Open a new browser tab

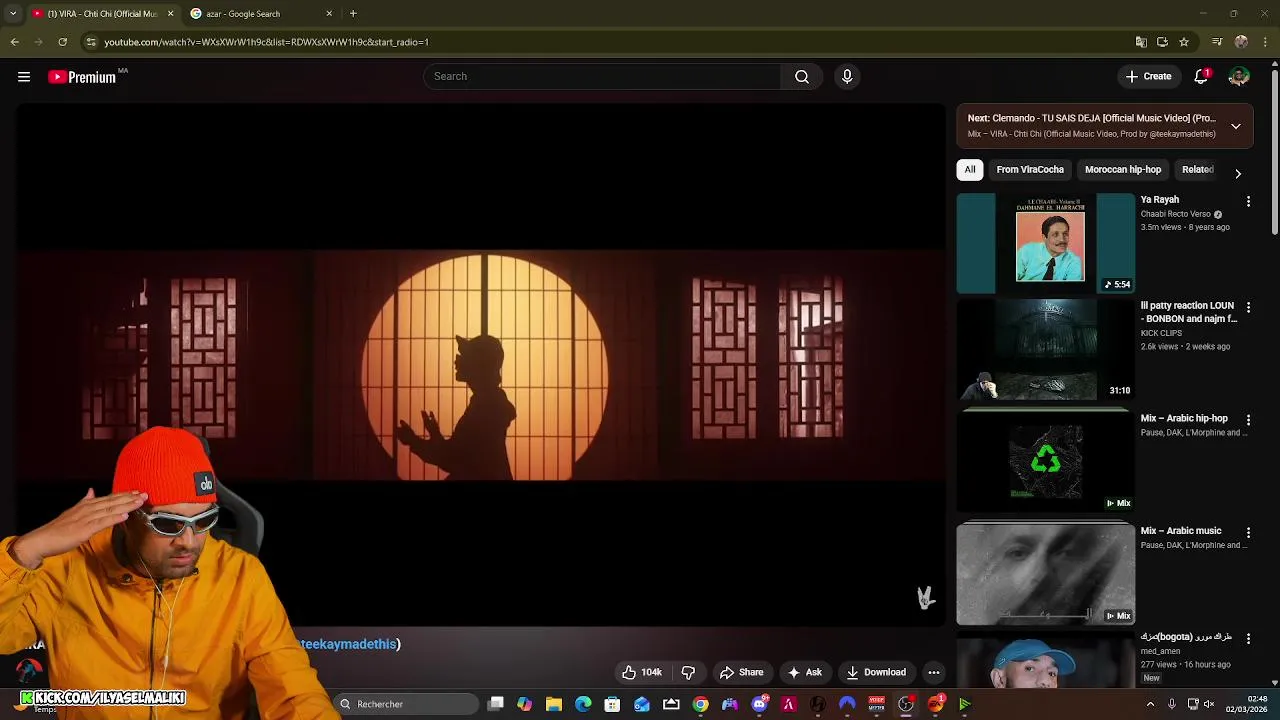click(353, 14)
